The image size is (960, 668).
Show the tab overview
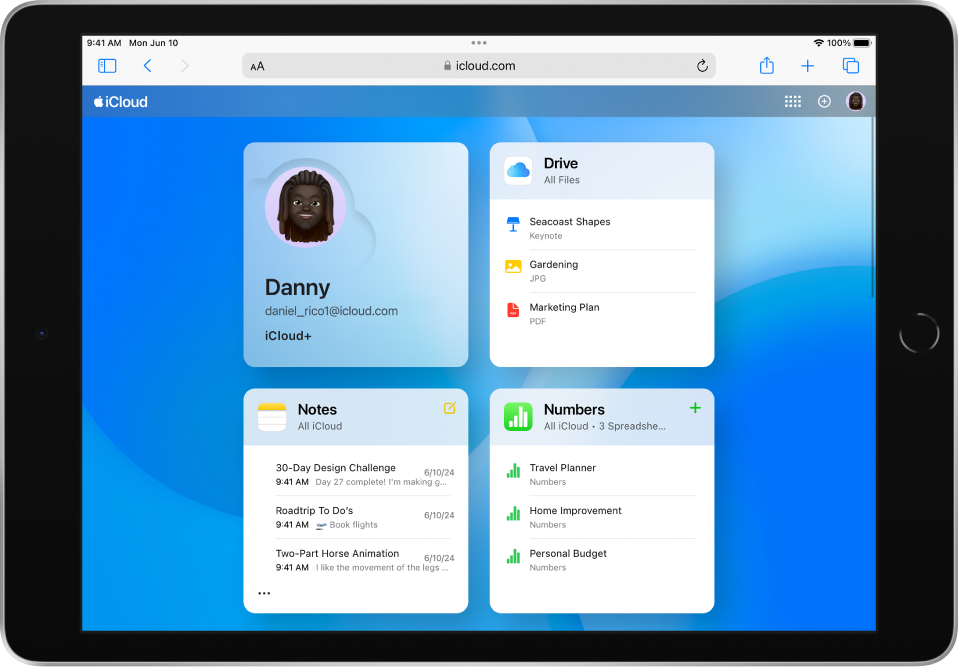[x=851, y=66]
